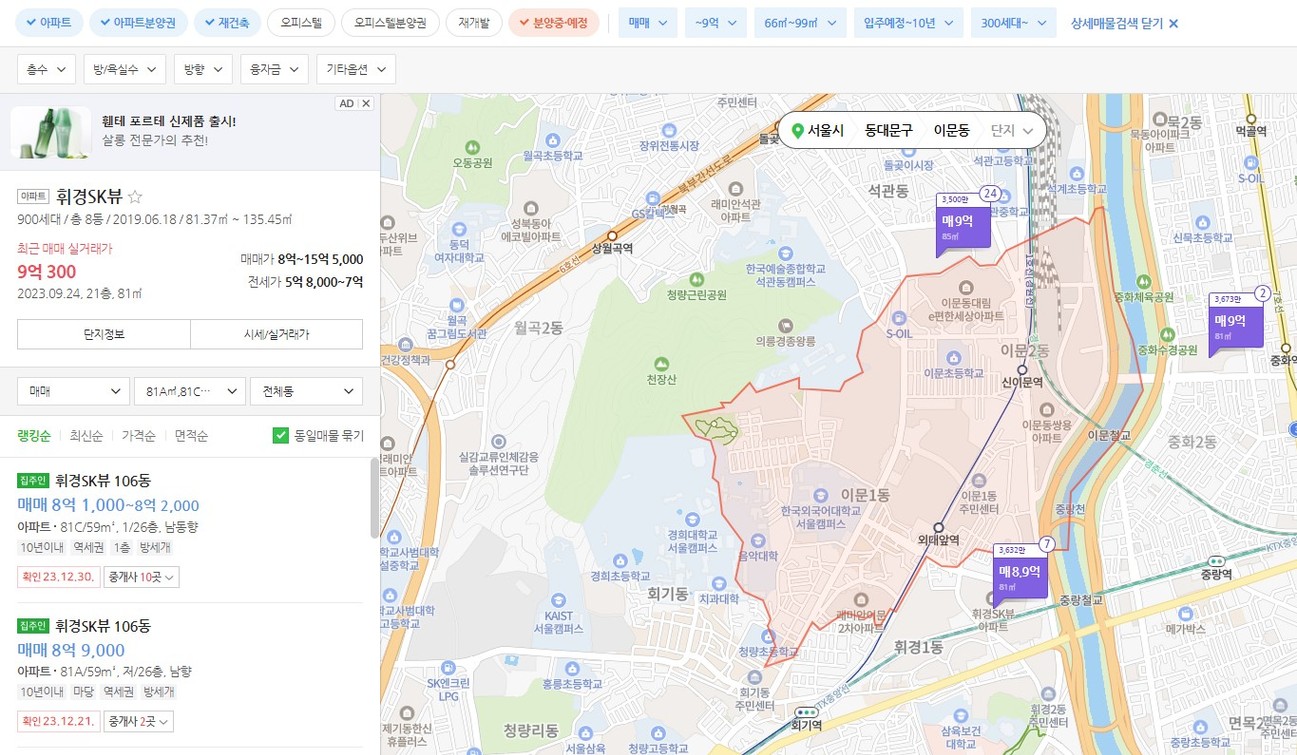Image resolution: width=1297 pixels, height=755 pixels.
Task: Open the 단지 dropdown in location bar
Action: 1012,130
